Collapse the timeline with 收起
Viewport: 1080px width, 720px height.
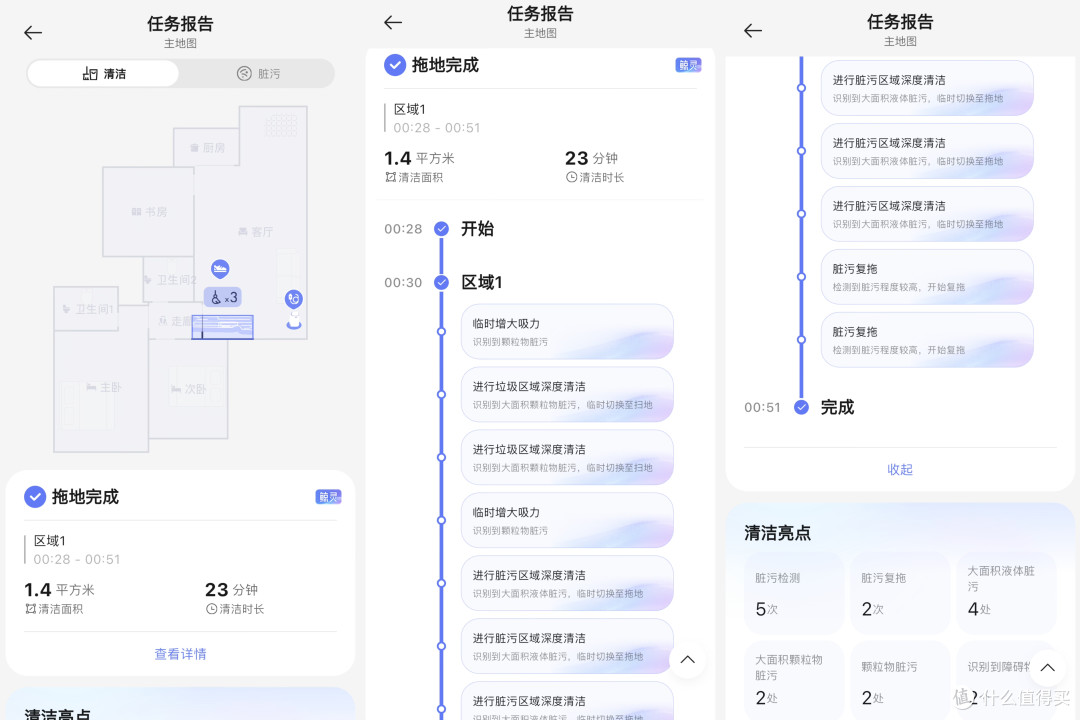[x=900, y=469]
